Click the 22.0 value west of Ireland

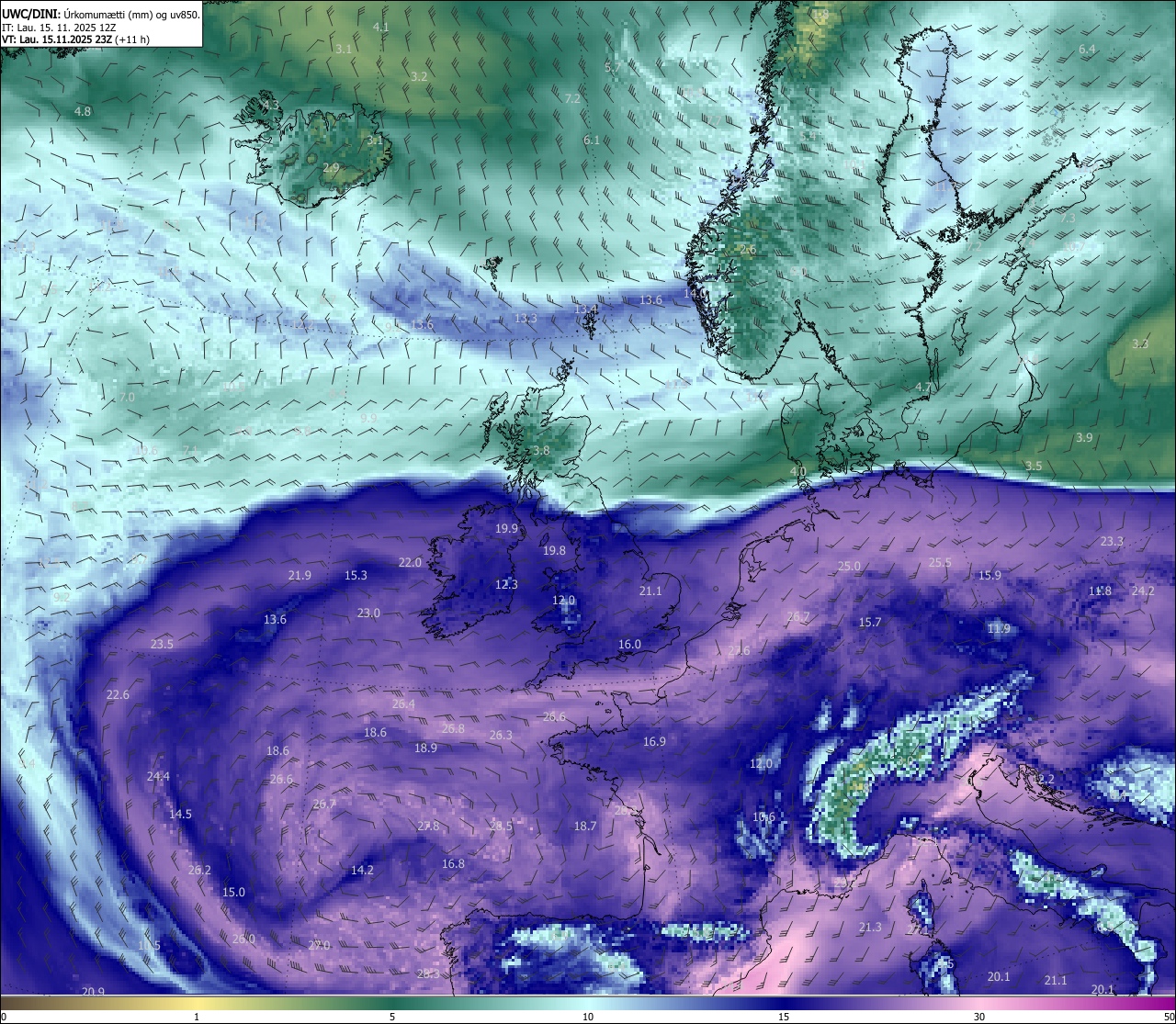[x=410, y=563]
